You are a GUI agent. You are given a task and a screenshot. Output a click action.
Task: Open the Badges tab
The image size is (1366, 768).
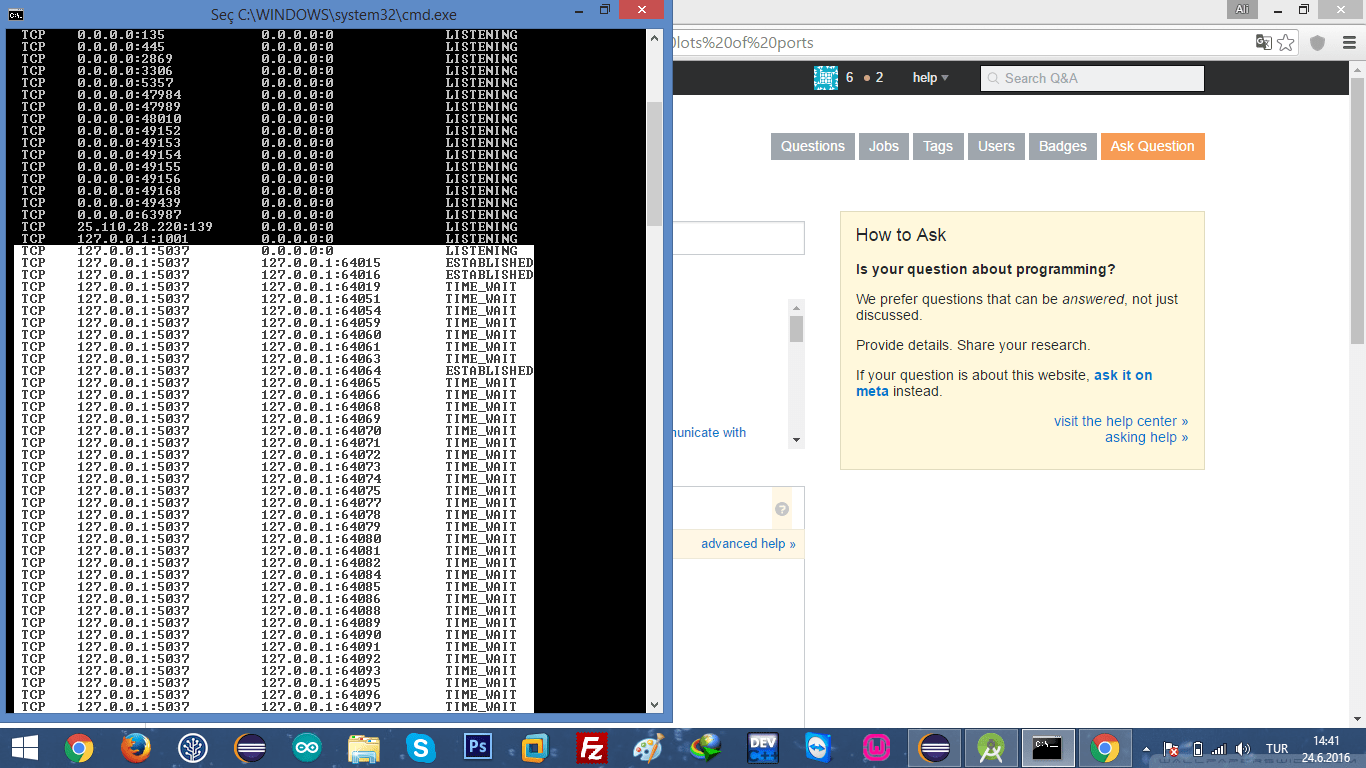point(1062,146)
